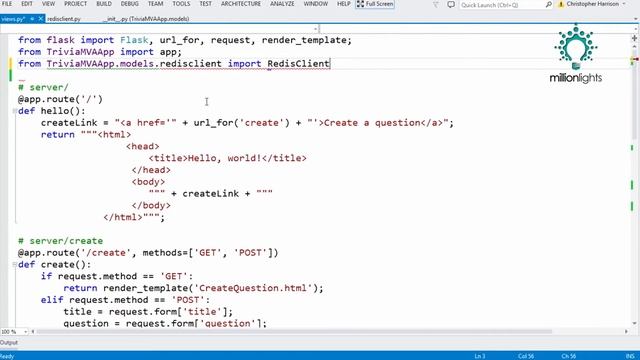Click the account warning icon by Christopher Harrison

coord(561,4)
